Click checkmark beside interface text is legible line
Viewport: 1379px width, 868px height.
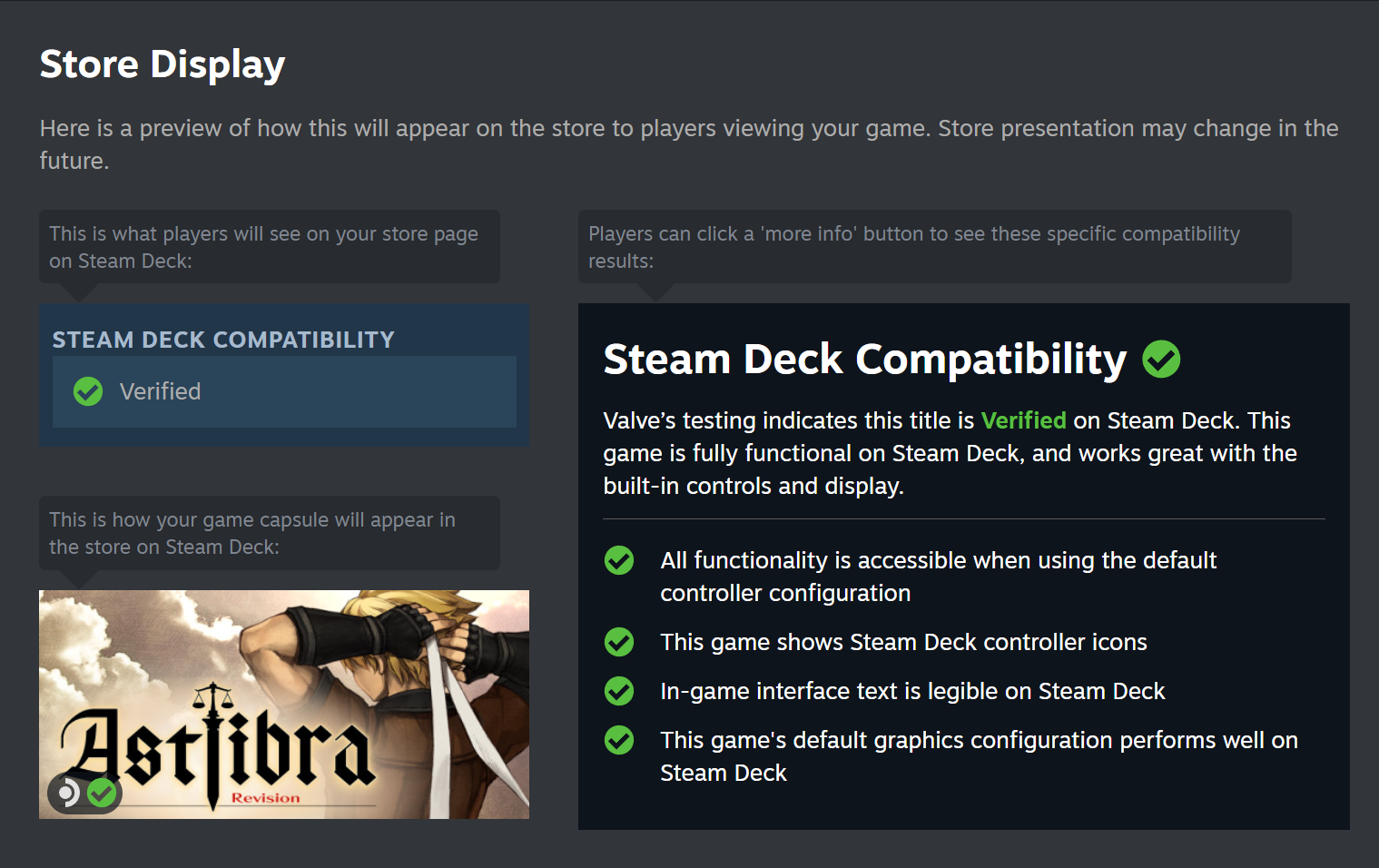pyautogui.click(x=619, y=691)
